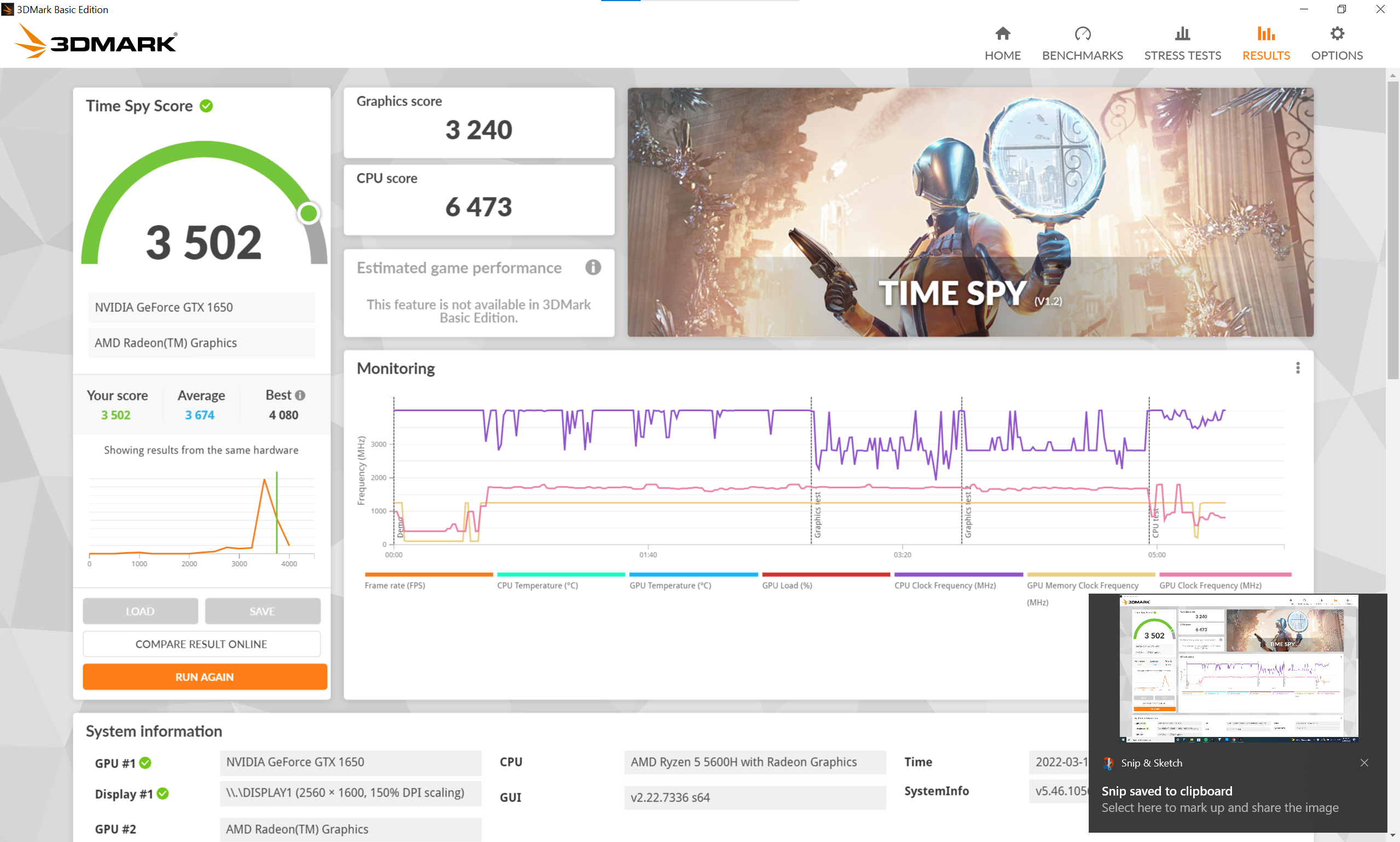This screenshot has width=1400, height=842.
Task: Click the Time Spy Score validation checkmark
Action: coord(206,106)
